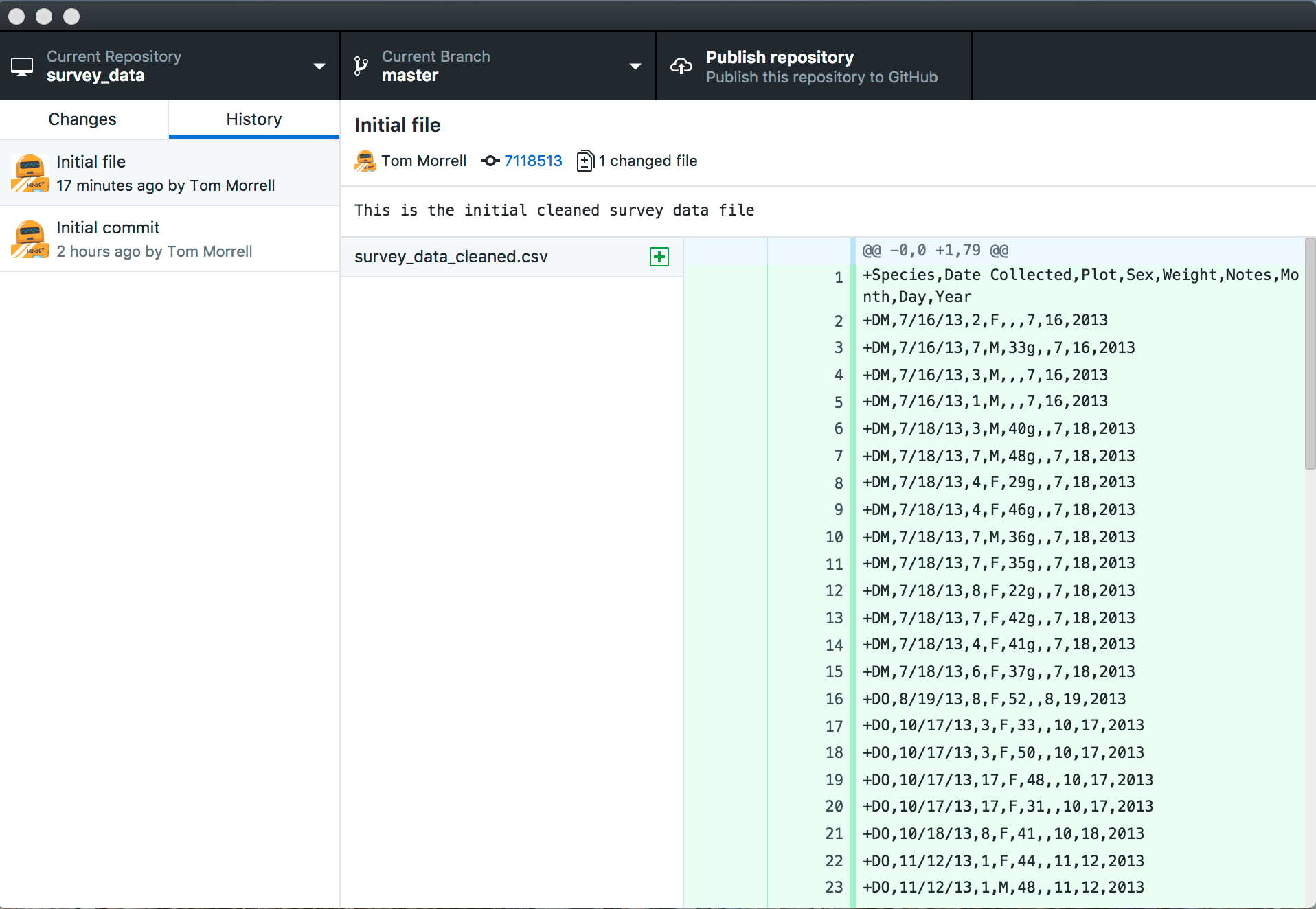Open the Current Branch dropdown
The width and height of the screenshot is (1316, 909).
pos(635,66)
